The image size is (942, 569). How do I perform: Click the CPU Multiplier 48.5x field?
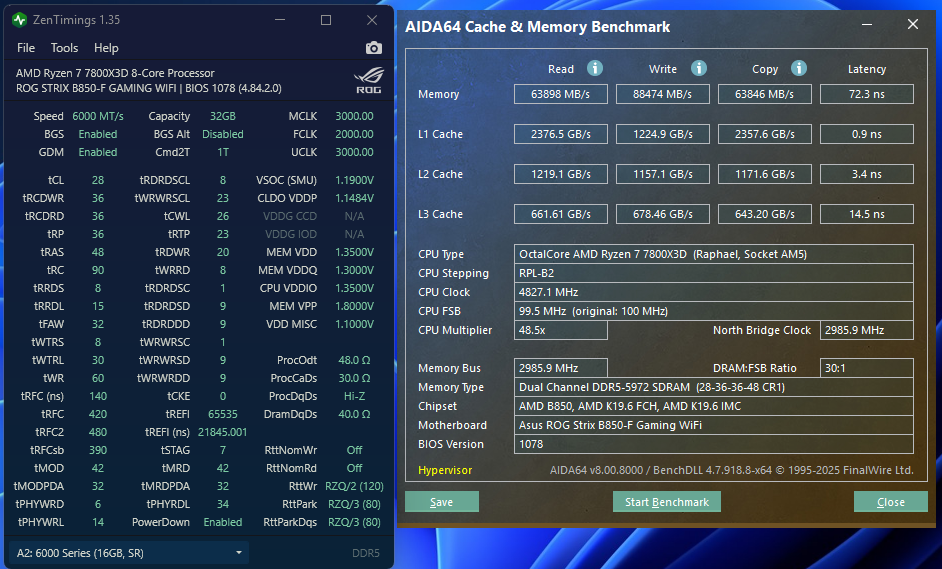coord(561,330)
